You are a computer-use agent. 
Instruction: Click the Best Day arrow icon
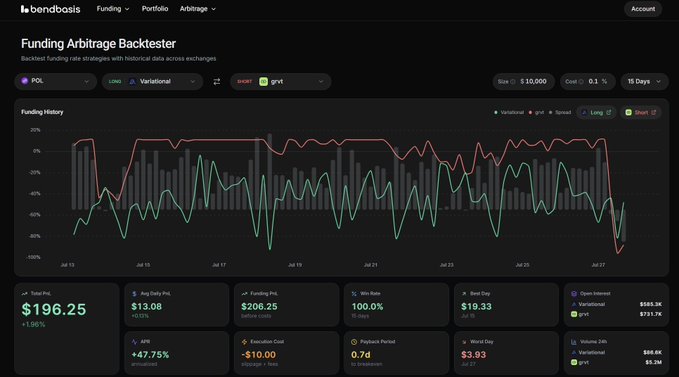pyautogui.click(x=464, y=293)
